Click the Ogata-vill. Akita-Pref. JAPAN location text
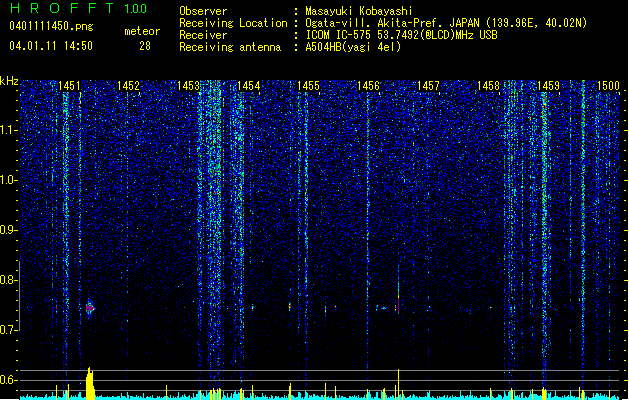629x400 pixels. (446, 23)
